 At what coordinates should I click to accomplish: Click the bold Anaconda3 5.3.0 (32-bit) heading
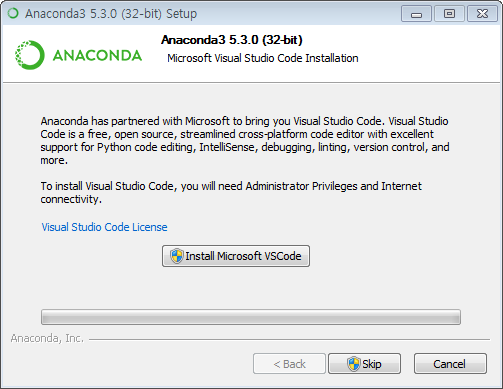click(x=232, y=40)
